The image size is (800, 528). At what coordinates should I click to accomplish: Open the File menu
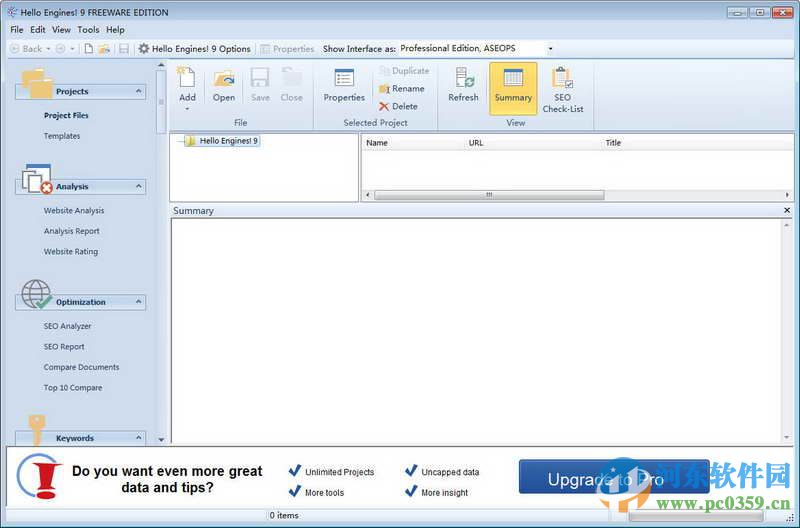tap(17, 30)
